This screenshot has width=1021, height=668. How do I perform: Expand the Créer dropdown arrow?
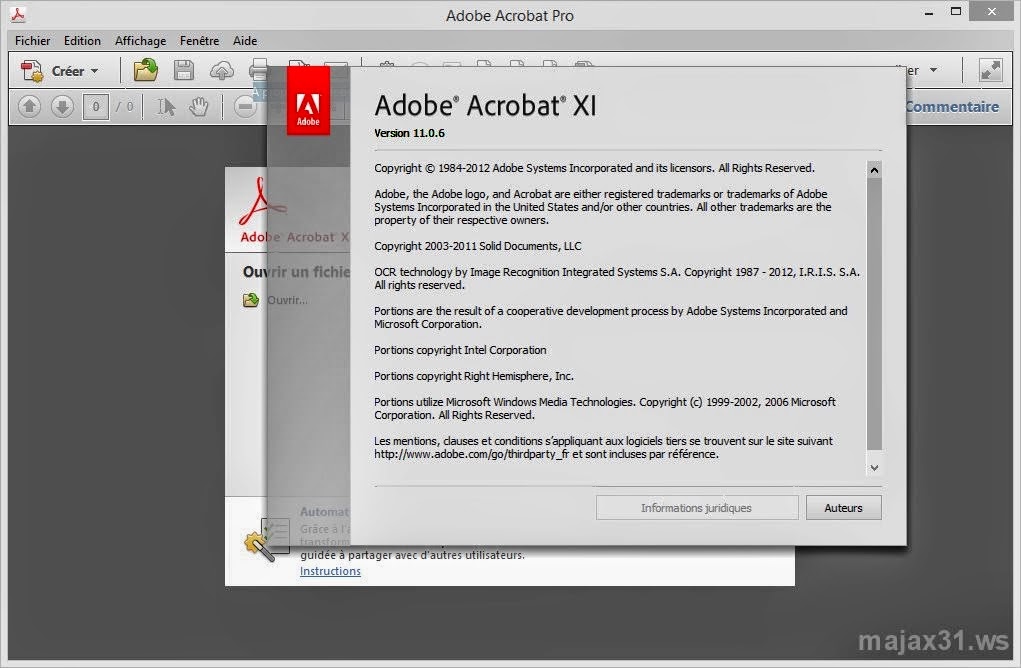95,71
